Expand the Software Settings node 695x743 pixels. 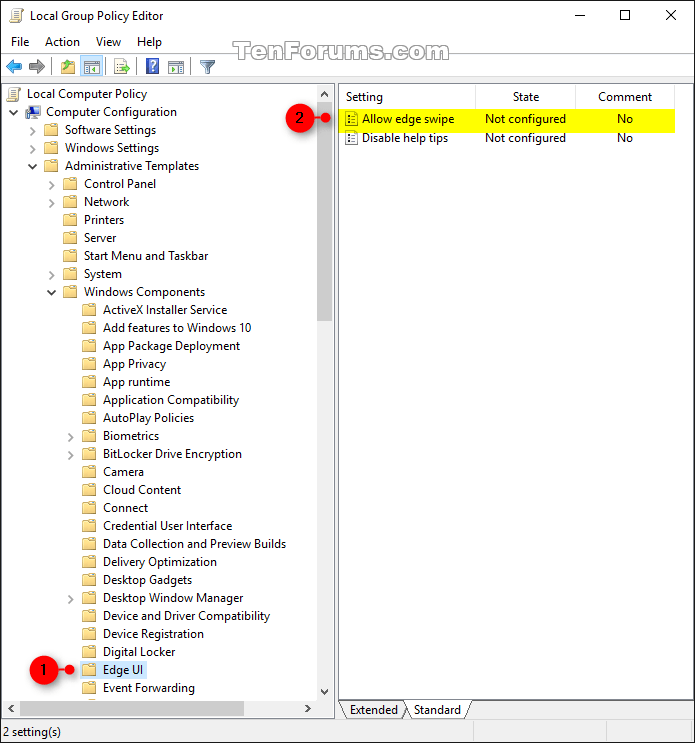coord(33,130)
